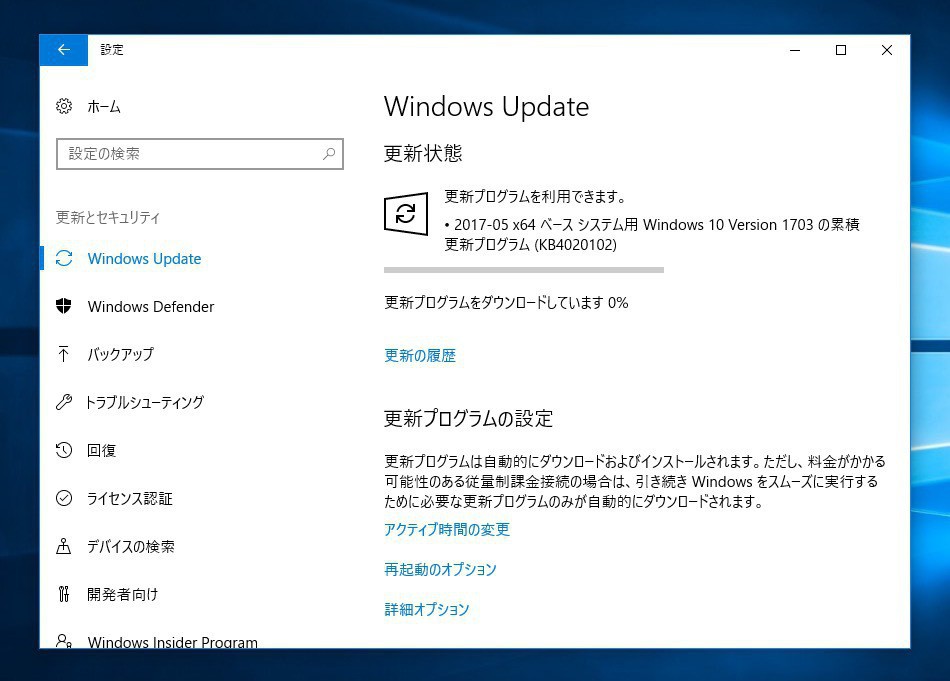Image resolution: width=950 pixels, height=681 pixels.
Task: Focus the 設定の検索 search box
Action: pyautogui.click(x=200, y=154)
